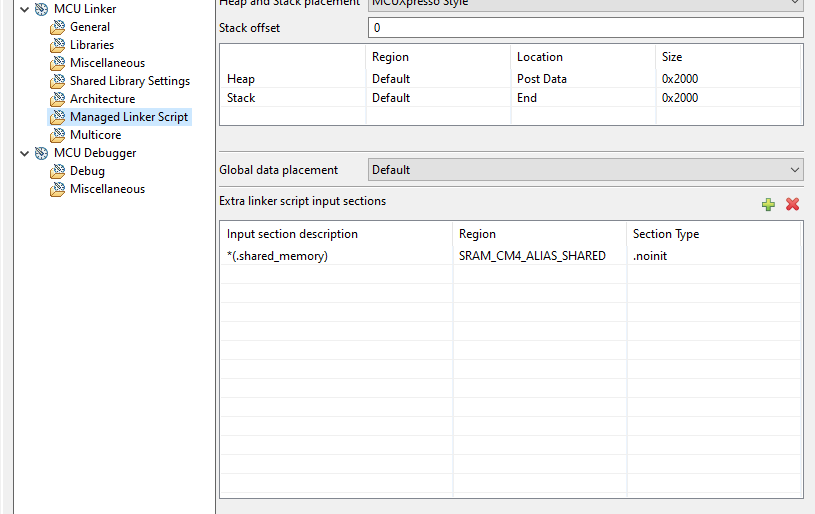Viewport: 815px width, 514px height.
Task: Click into the Stack offset field
Action: pyautogui.click(x=586, y=28)
